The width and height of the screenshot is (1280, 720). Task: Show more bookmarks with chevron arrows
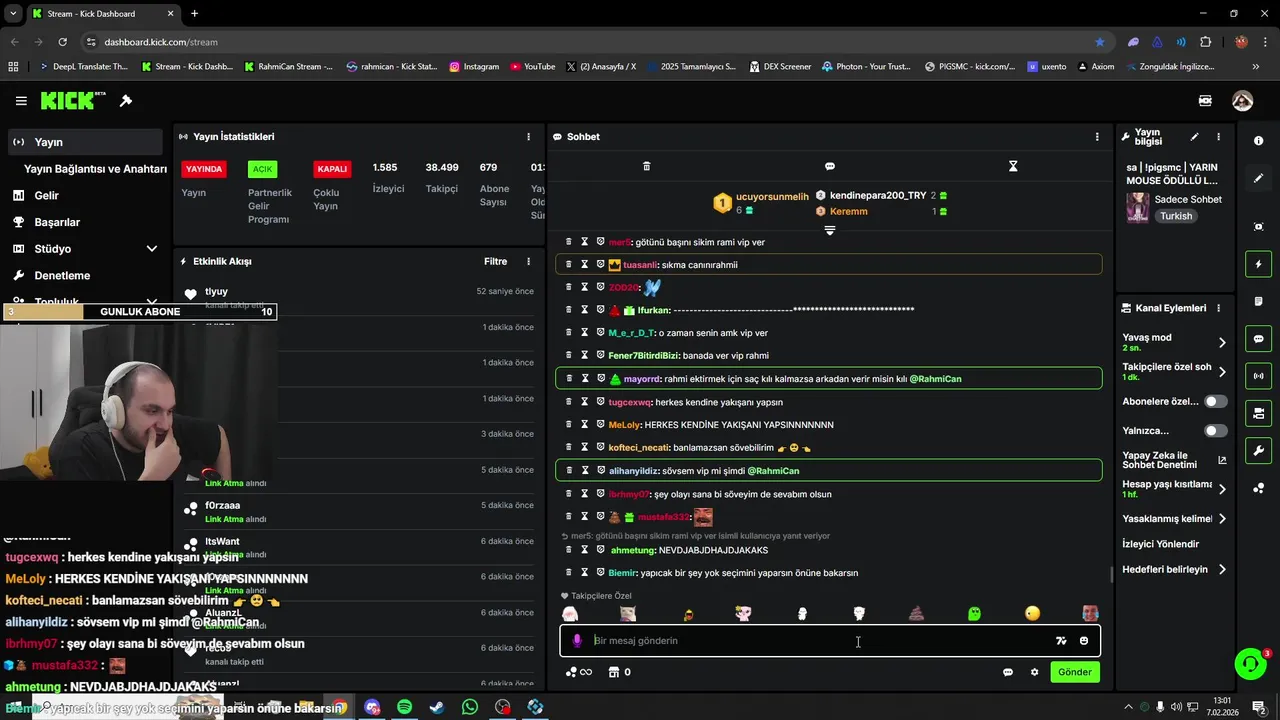tap(1256, 67)
